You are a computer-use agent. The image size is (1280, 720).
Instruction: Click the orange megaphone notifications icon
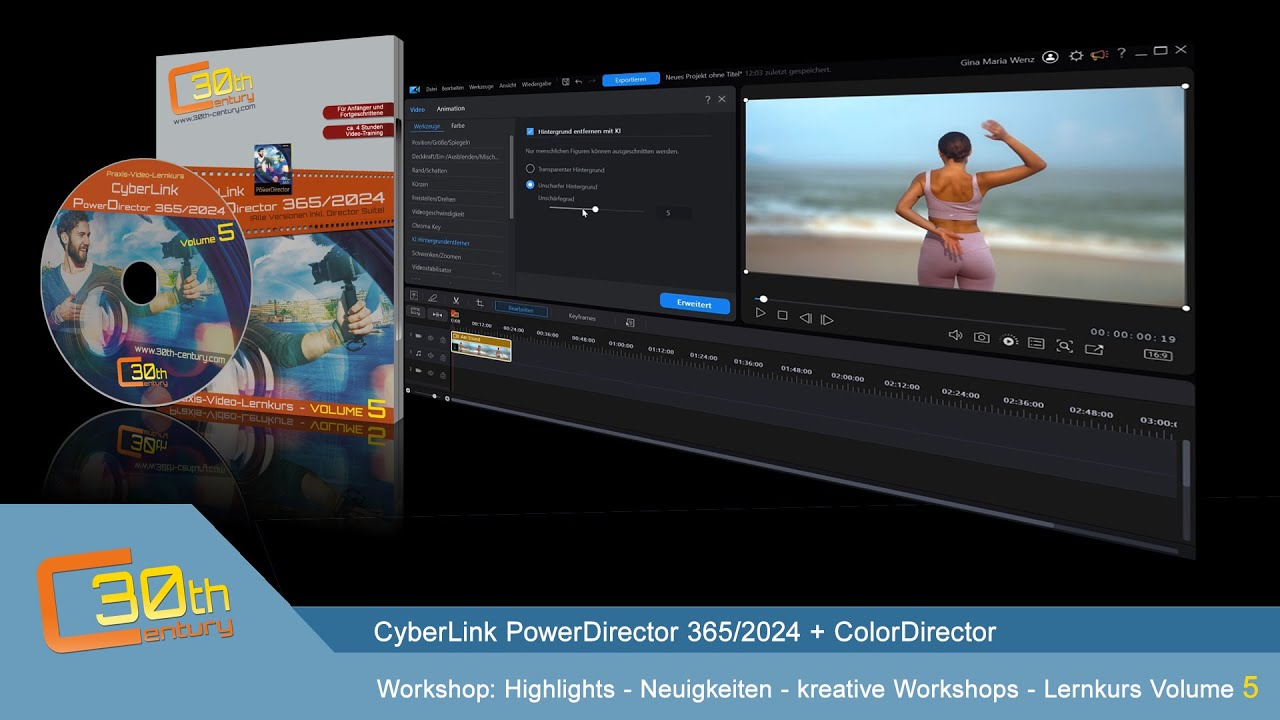[x=1100, y=54]
